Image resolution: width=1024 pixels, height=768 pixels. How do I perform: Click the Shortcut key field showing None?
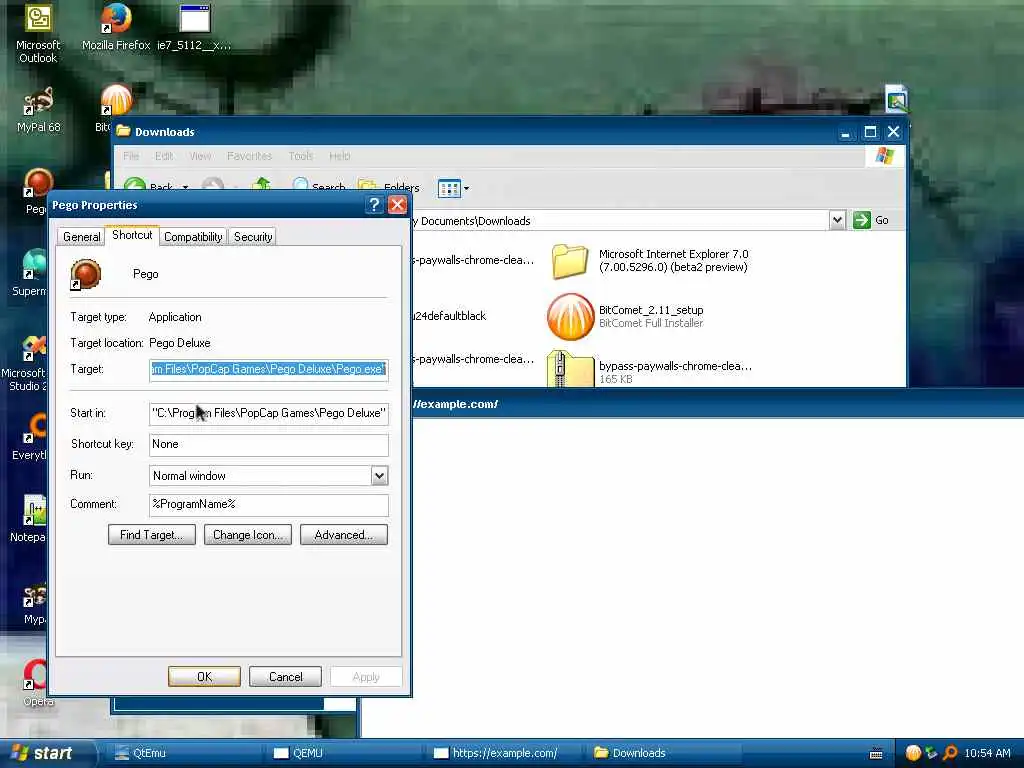click(x=268, y=445)
